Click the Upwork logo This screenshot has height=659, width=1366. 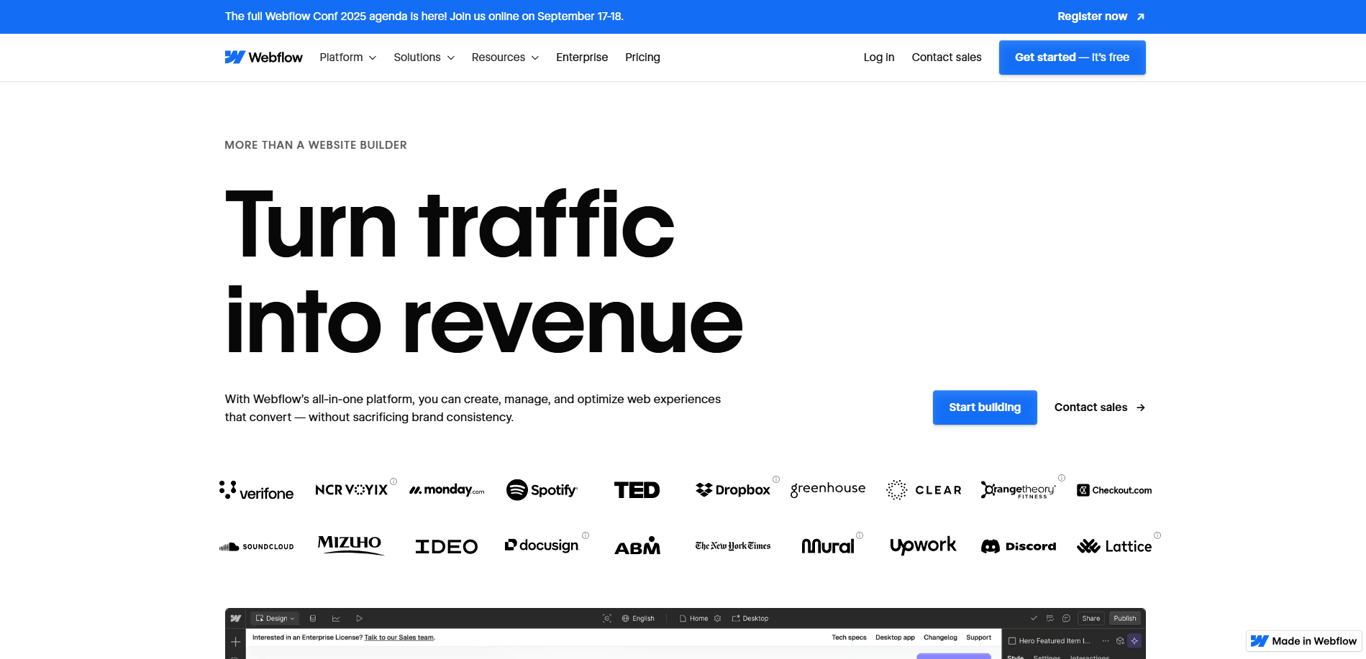923,546
